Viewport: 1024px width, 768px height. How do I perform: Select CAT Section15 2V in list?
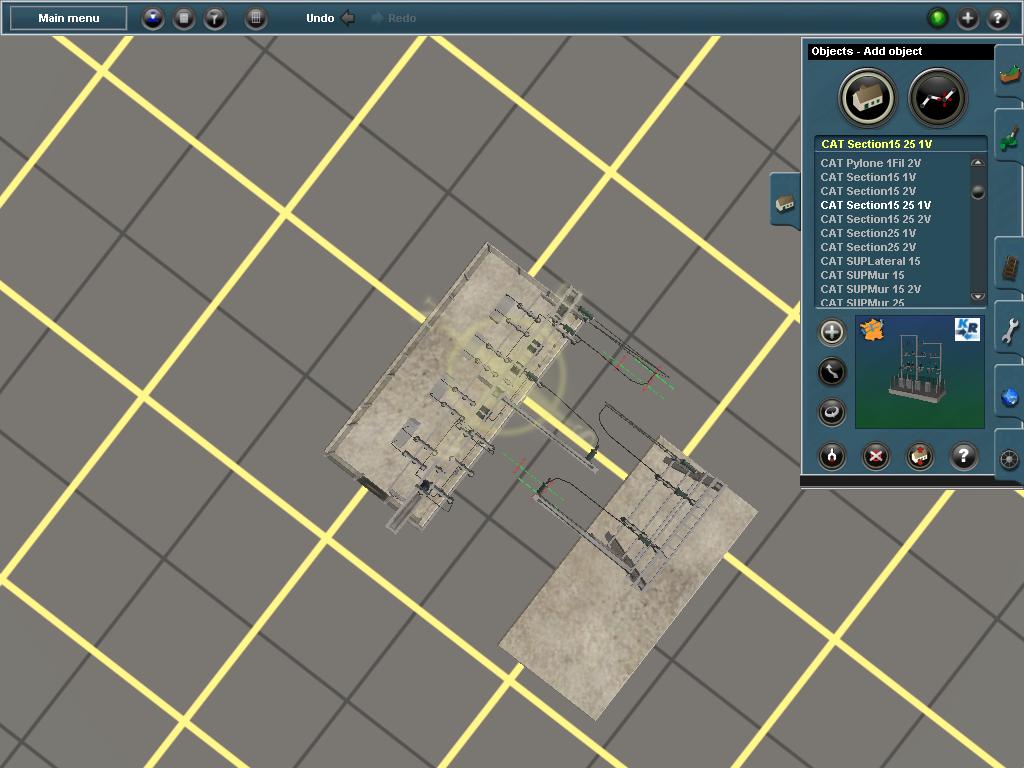[868, 191]
